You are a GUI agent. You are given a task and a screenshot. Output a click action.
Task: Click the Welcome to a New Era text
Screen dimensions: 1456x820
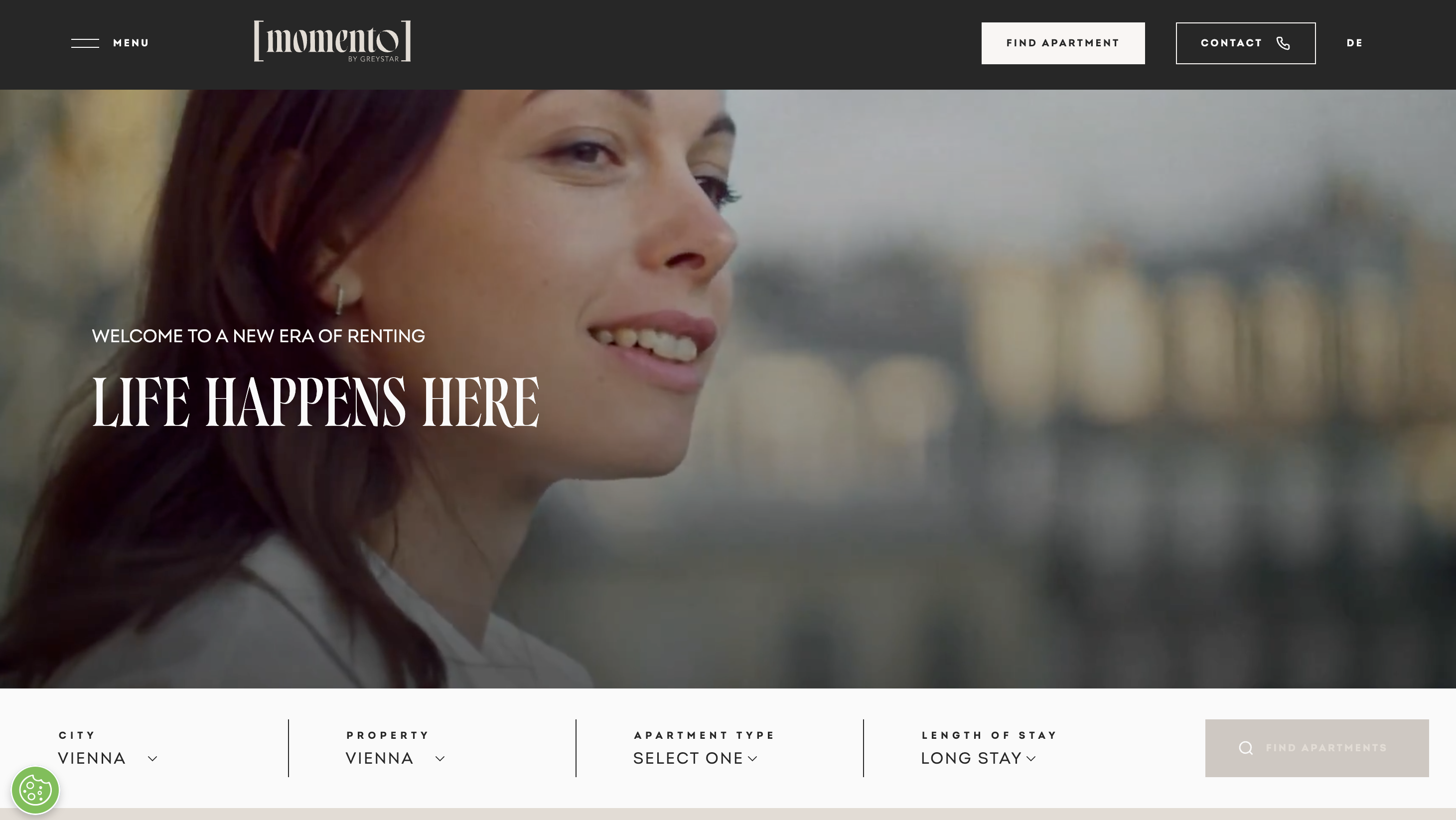(258, 336)
